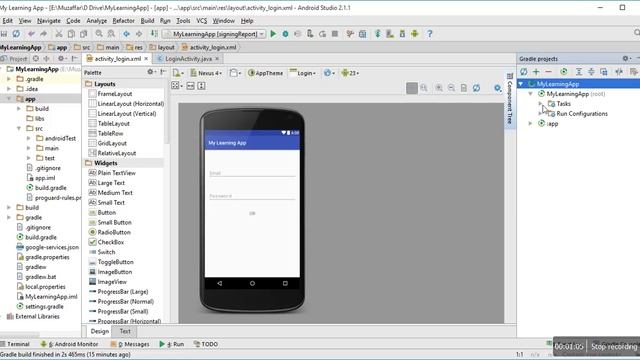640x360 pixels.
Task: Select build.gradle under app folder
Action: (x=51, y=188)
